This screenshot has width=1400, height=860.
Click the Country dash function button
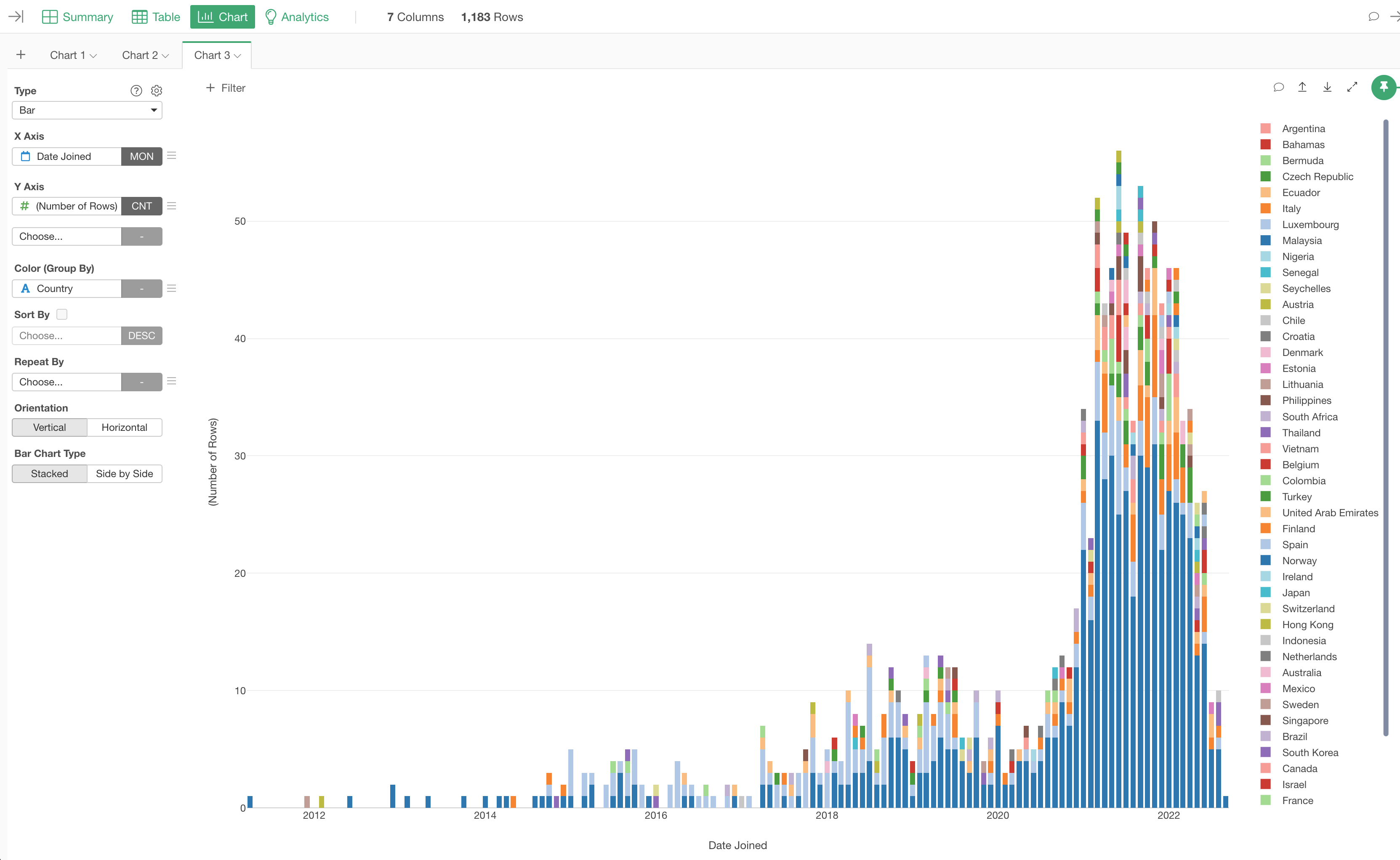tap(142, 288)
